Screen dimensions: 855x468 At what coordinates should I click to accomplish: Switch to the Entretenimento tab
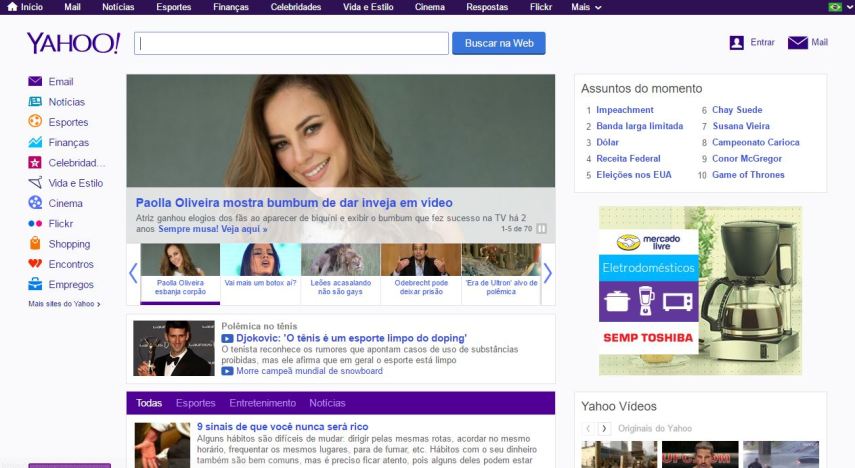[263, 403]
